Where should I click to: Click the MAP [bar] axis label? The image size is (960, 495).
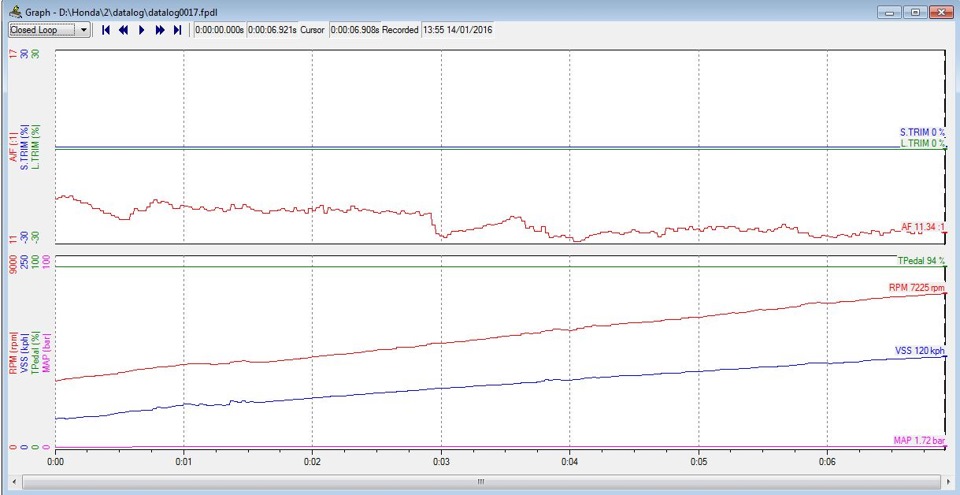pyautogui.click(x=47, y=352)
